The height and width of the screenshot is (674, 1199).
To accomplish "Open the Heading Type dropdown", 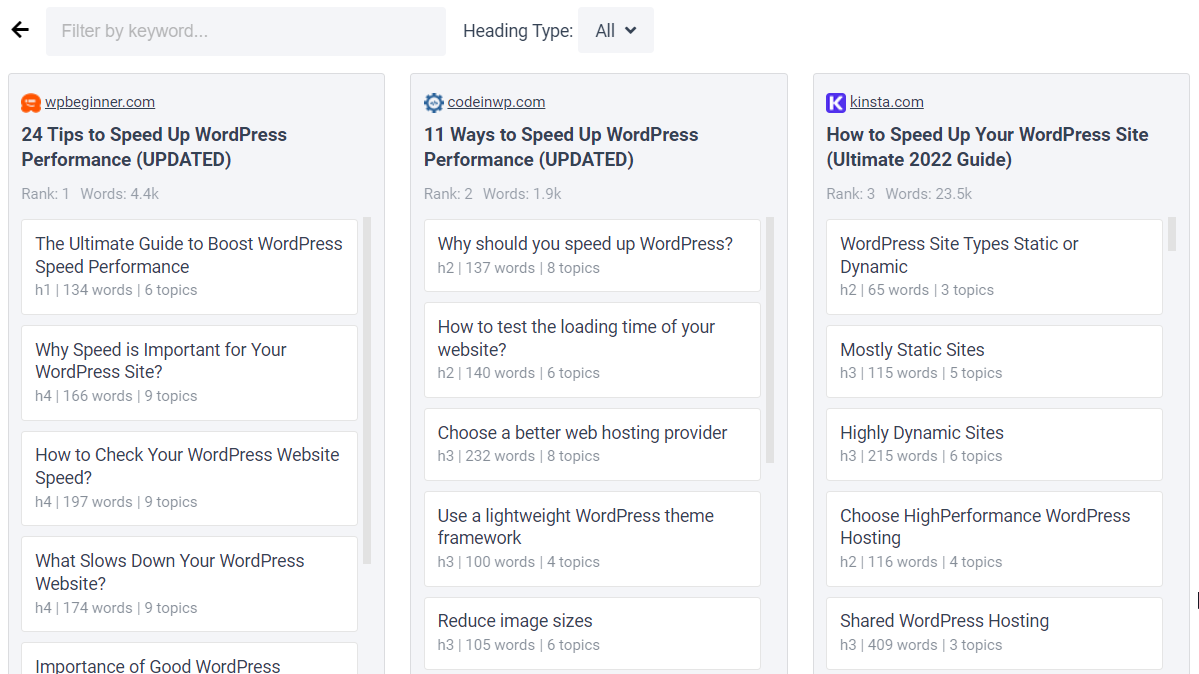I will coord(616,31).
